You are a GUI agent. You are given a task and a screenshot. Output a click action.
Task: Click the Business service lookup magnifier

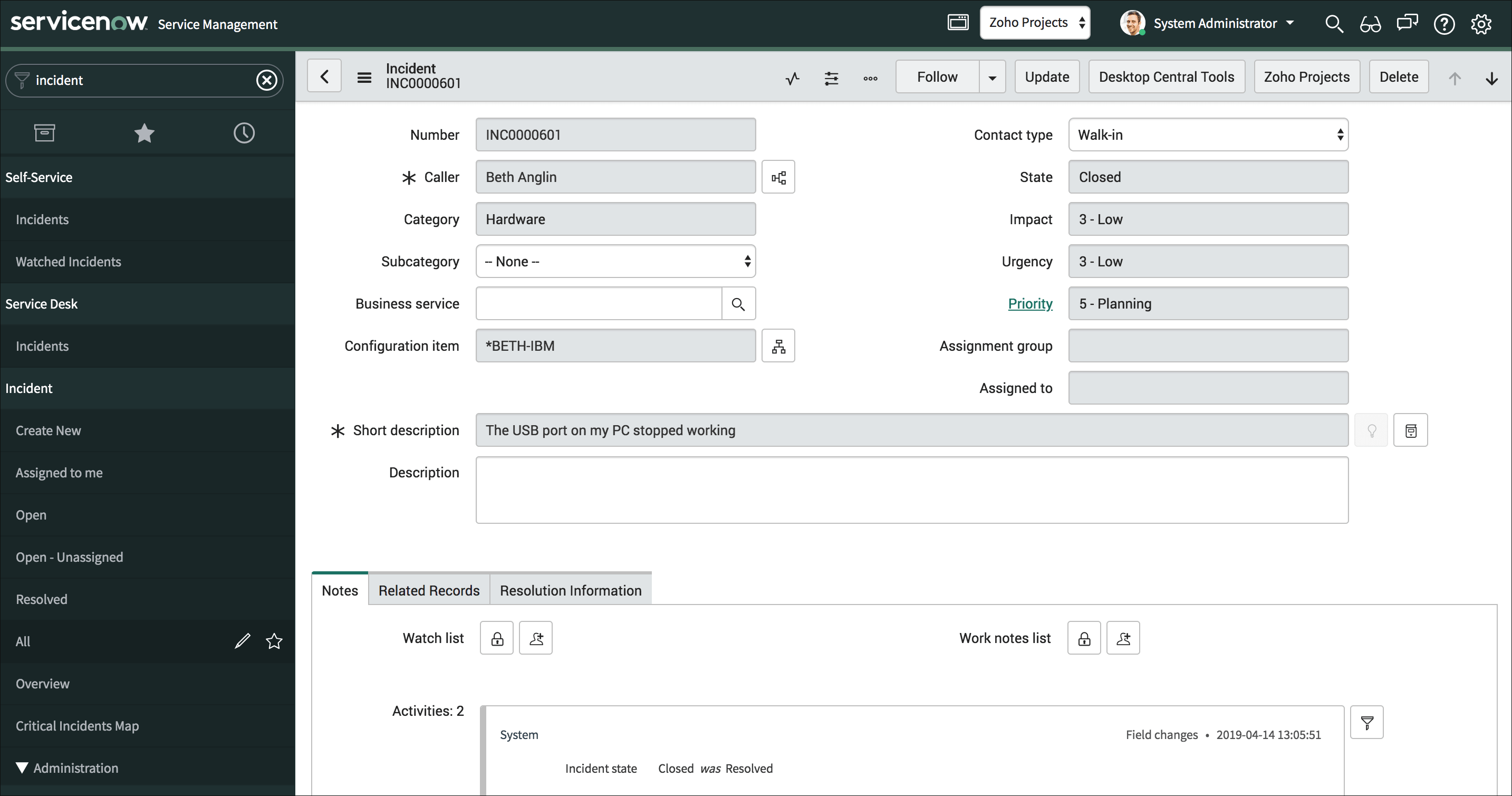point(738,304)
